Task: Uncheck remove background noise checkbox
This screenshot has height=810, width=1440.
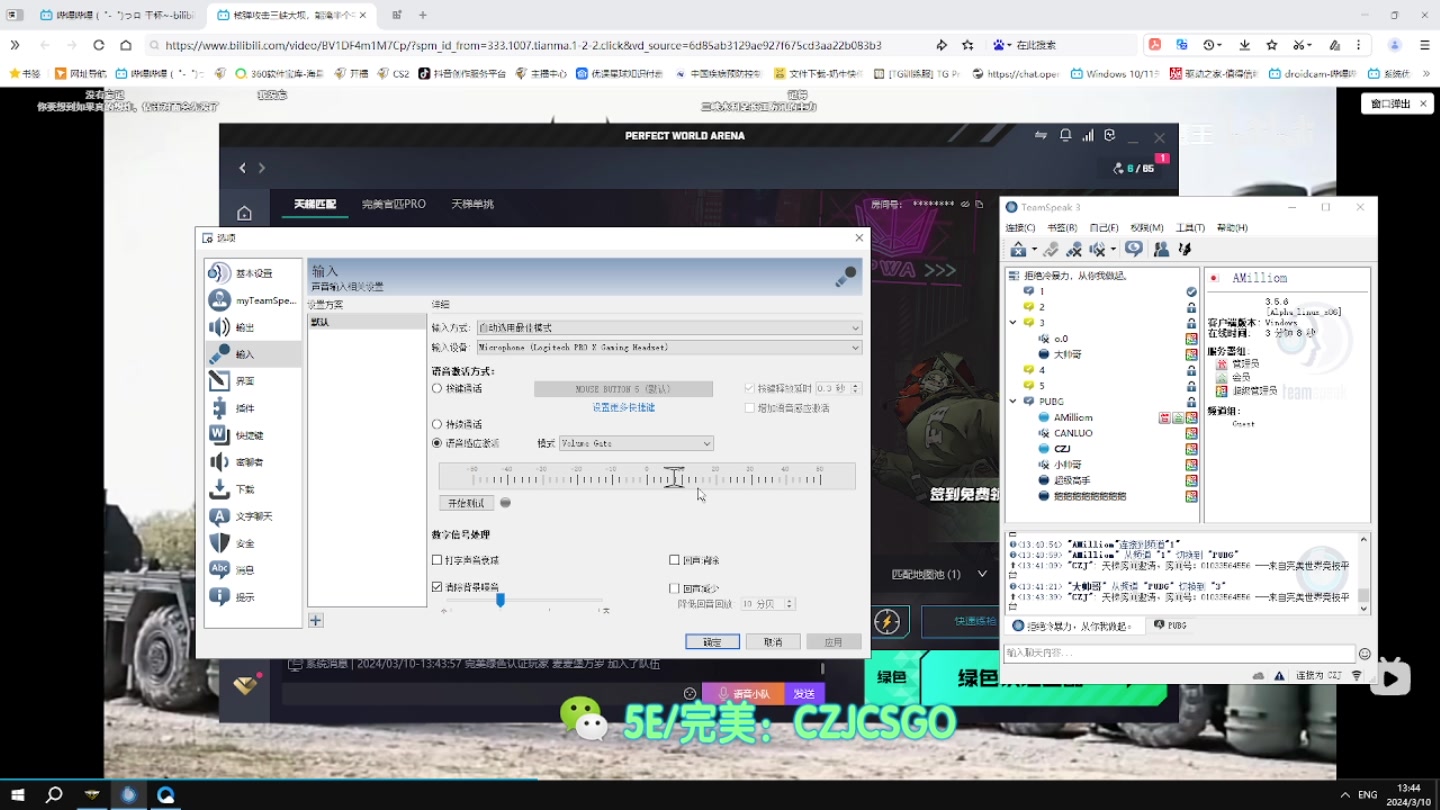Action: (437, 587)
